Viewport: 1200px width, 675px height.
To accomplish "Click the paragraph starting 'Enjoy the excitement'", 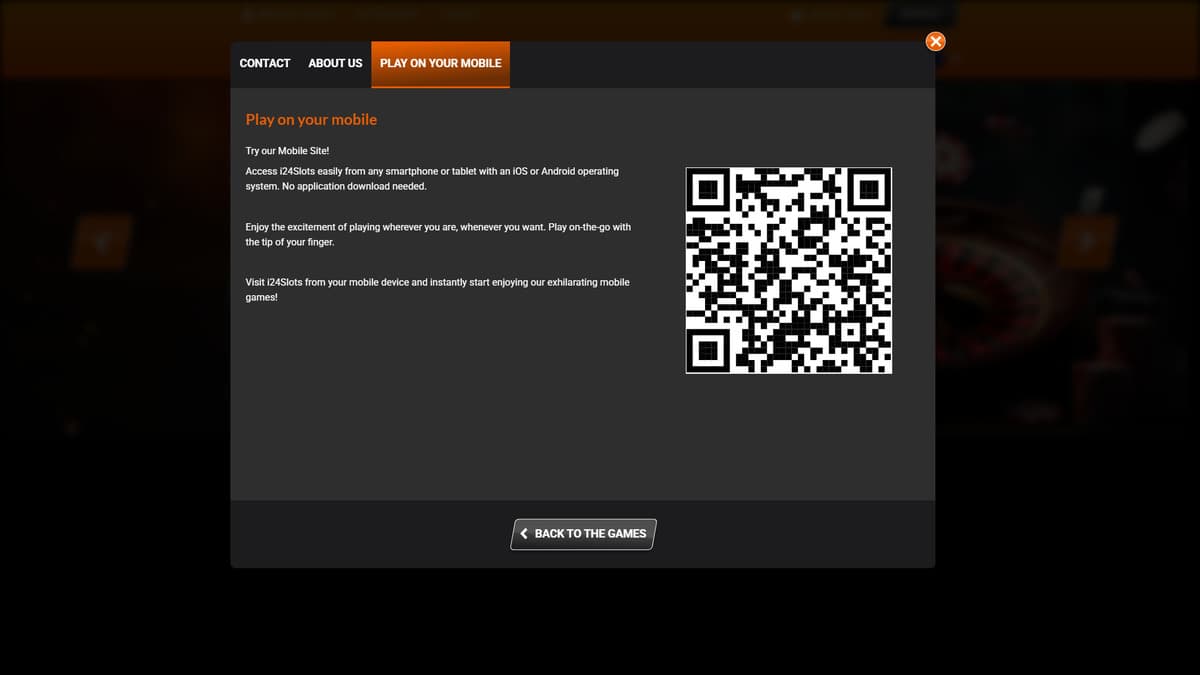I will [438, 235].
